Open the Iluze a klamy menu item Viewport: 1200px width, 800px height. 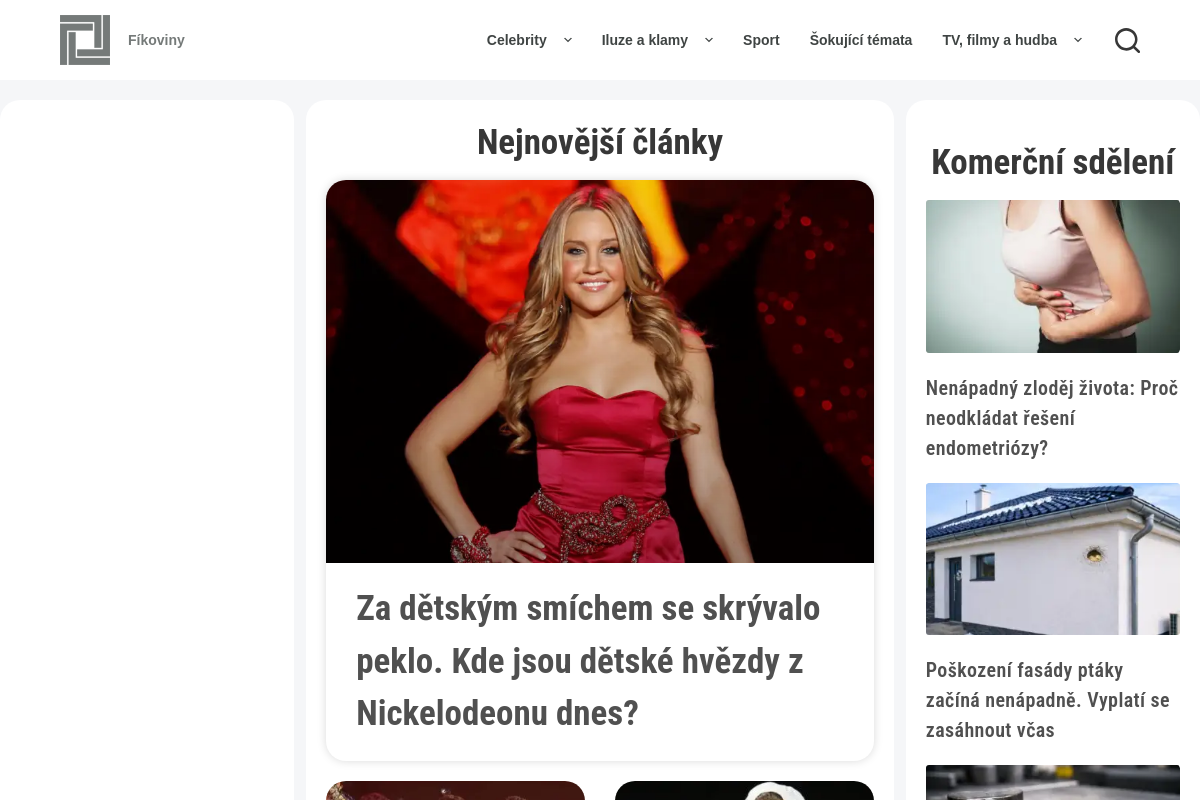(x=644, y=40)
